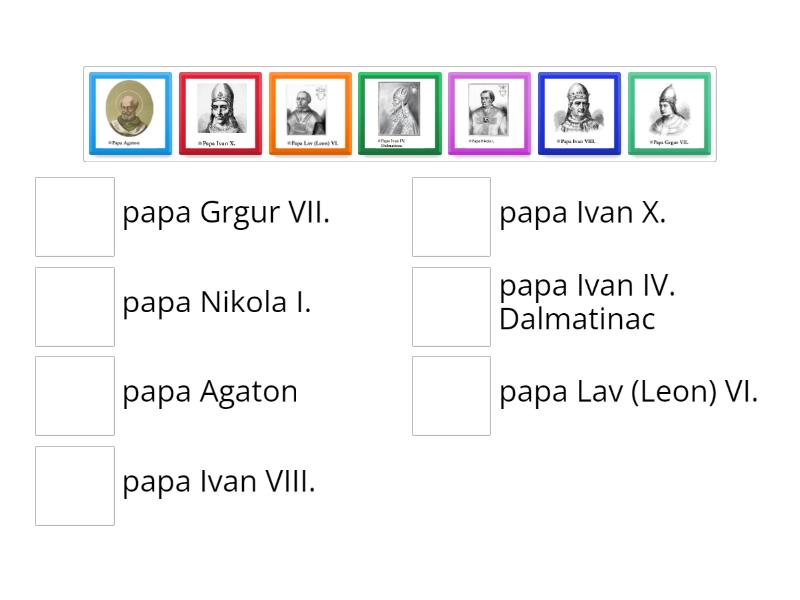Click the dark blue Papa Ivan VIII. card
The height and width of the screenshot is (600, 800).
pyautogui.click(x=579, y=113)
